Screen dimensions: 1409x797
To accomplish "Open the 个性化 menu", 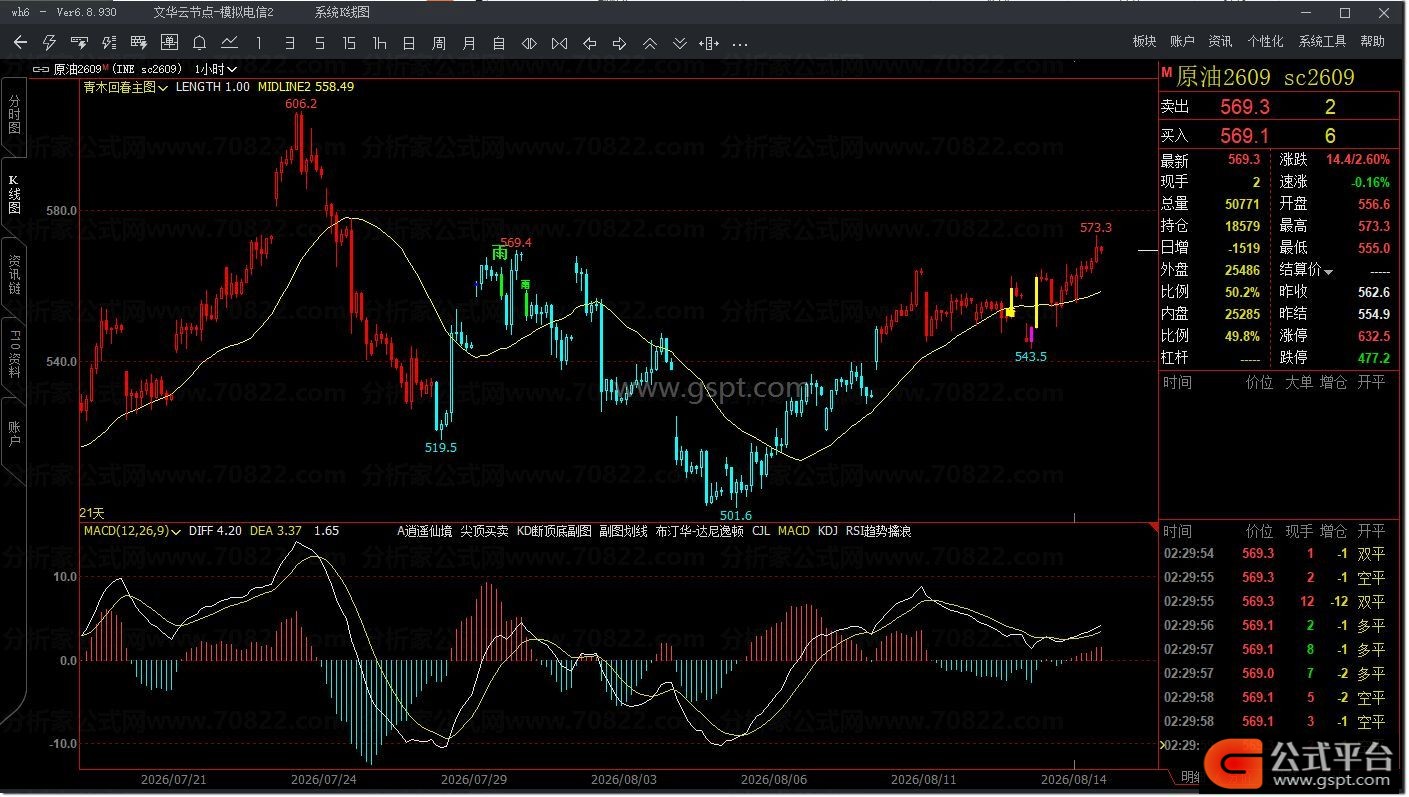I will (x=1265, y=41).
